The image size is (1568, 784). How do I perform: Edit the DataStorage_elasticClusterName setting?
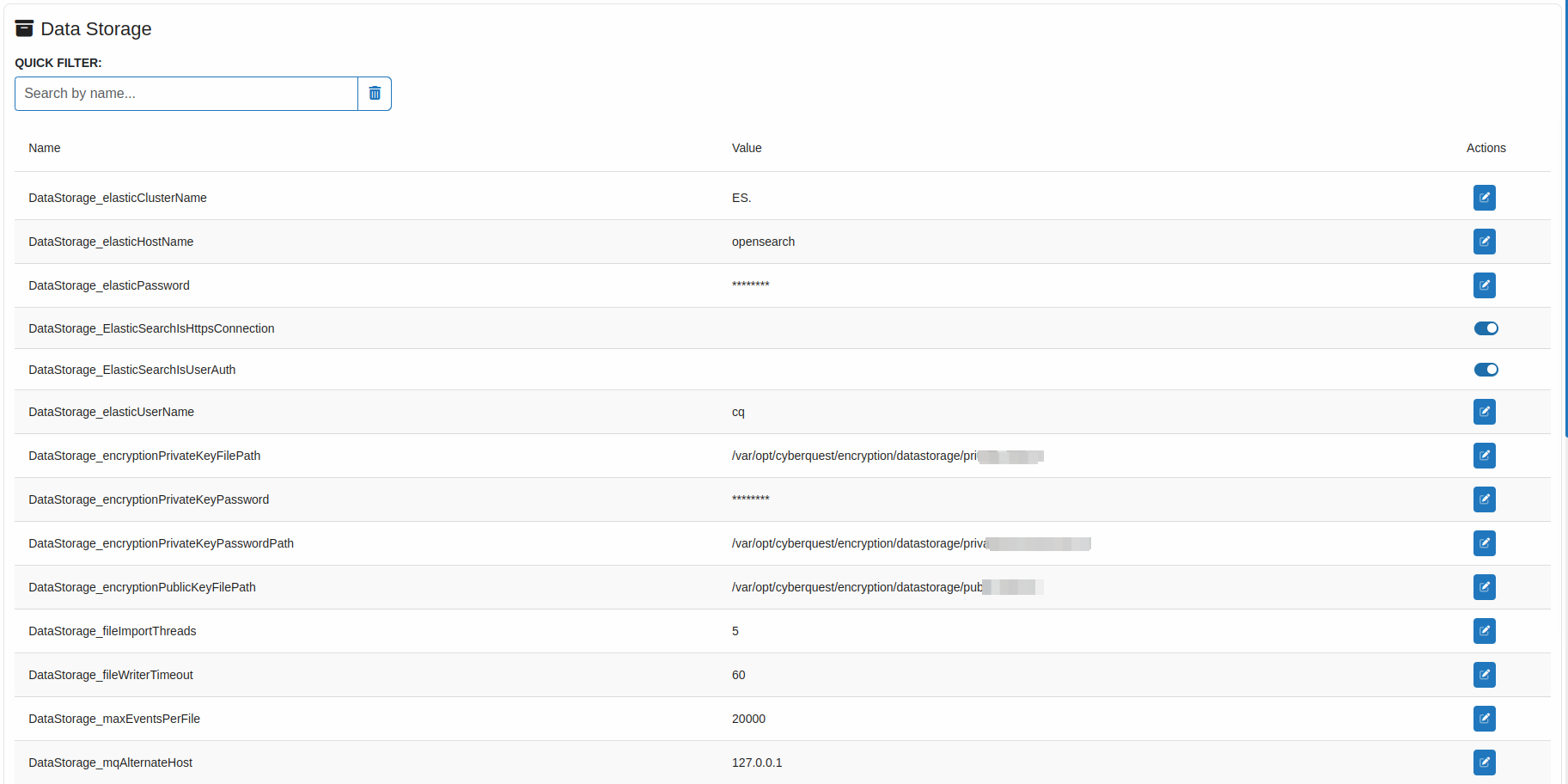[x=1484, y=198]
